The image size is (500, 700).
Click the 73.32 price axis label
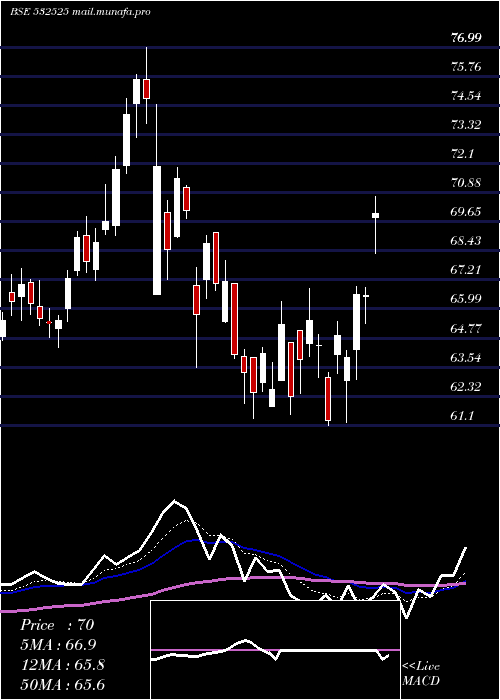[466, 125]
